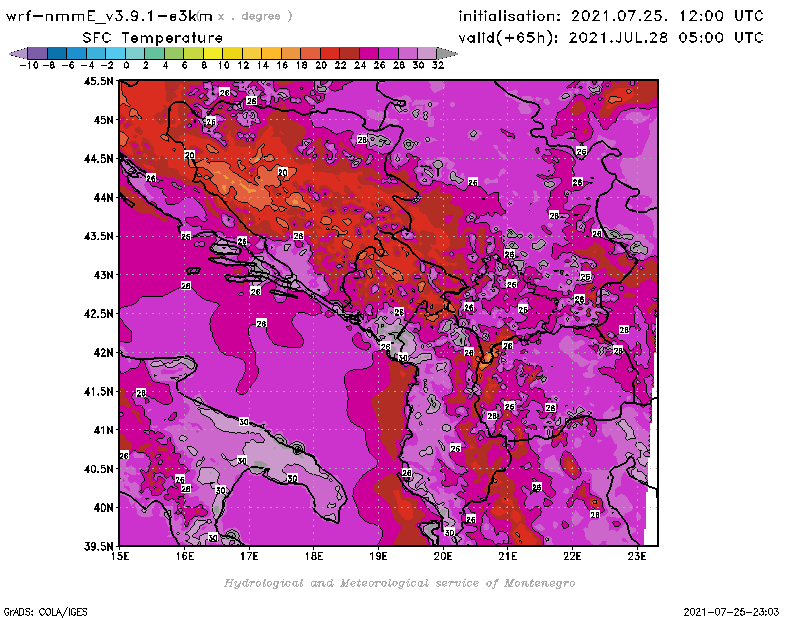Click the 'SFC Temperature' title
The width and height of the screenshot is (800, 618).
click(153, 38)
